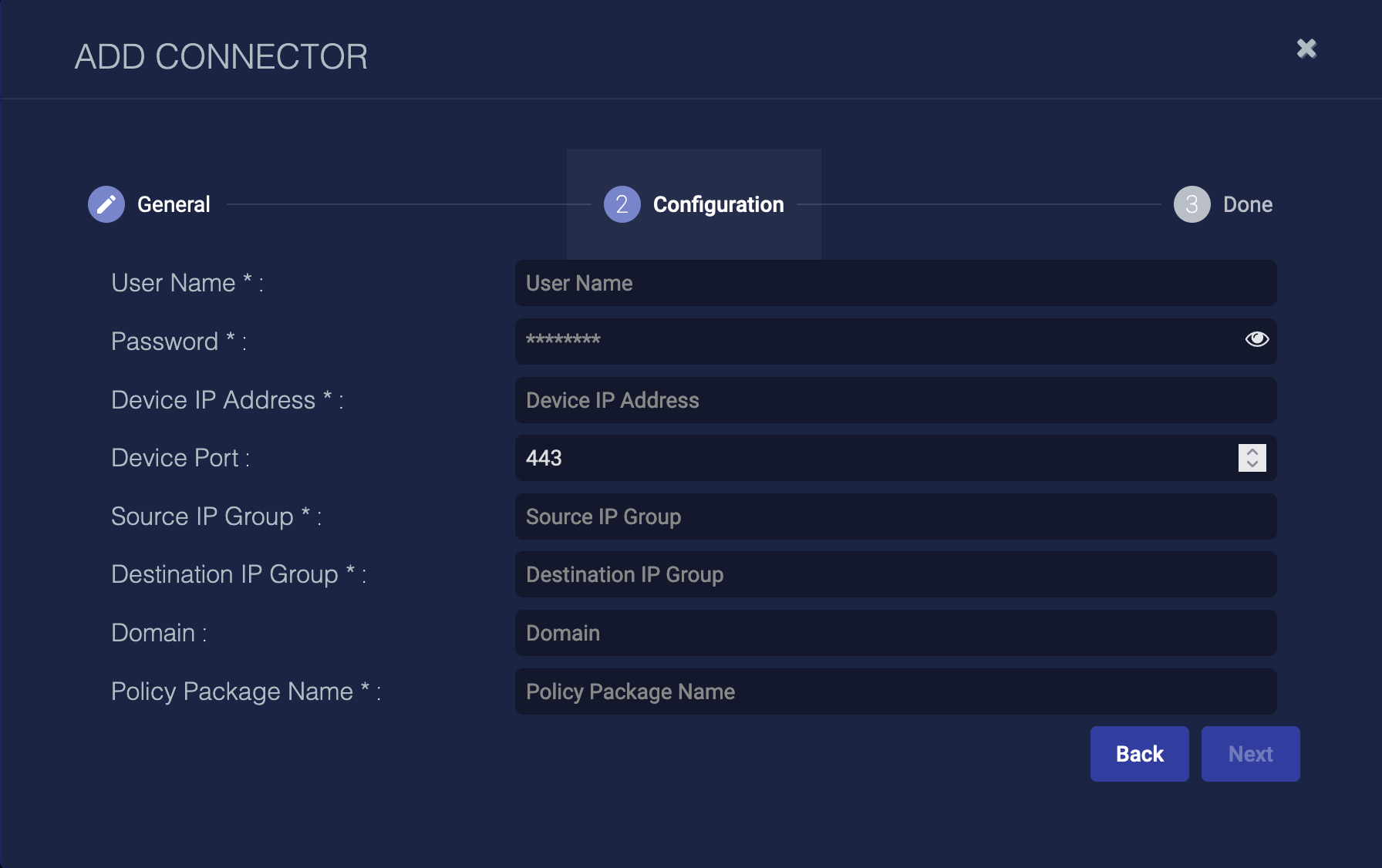Show password with the eye icon
This screenshot has width=1382, height=868.
point(1256,339)
